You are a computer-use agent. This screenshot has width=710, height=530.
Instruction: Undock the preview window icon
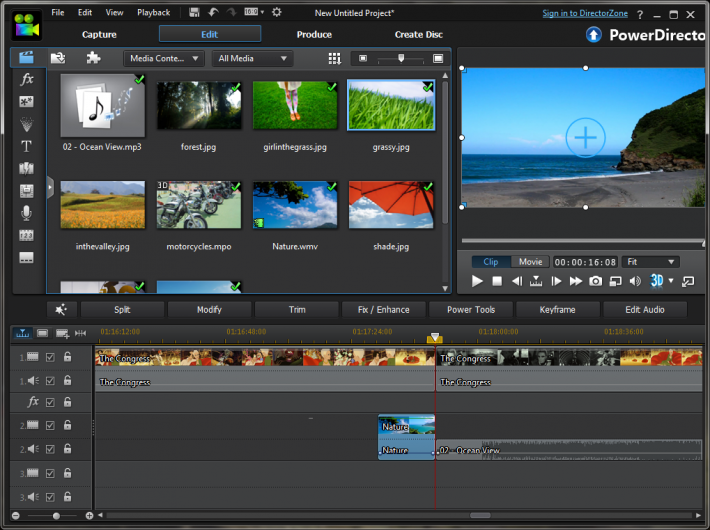coord(688,281)
